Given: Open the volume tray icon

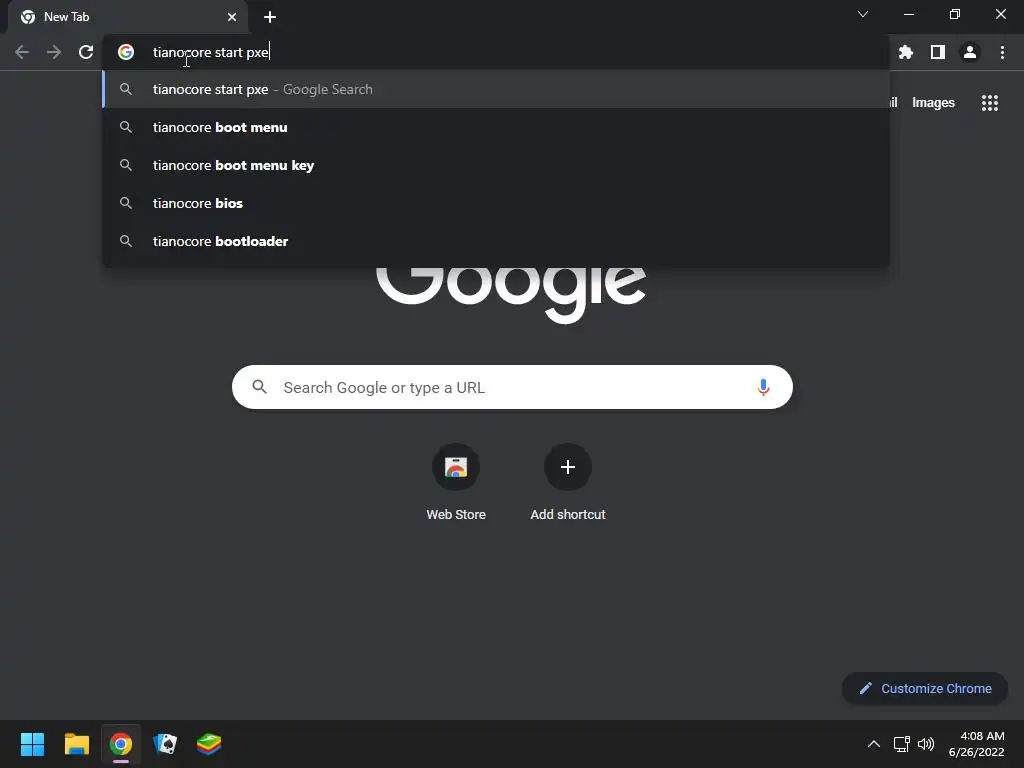Looking at the screenshot, I should pos(925,744).
